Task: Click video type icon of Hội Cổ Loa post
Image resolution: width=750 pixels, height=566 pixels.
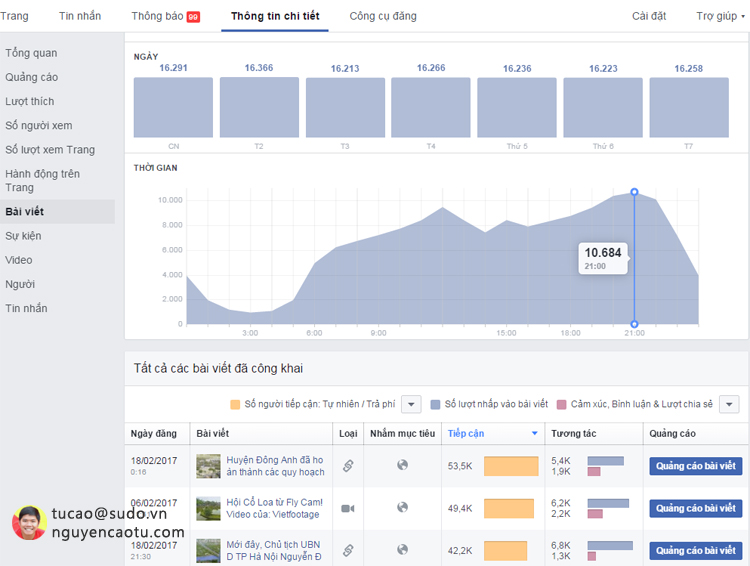Action: point(348,508)
